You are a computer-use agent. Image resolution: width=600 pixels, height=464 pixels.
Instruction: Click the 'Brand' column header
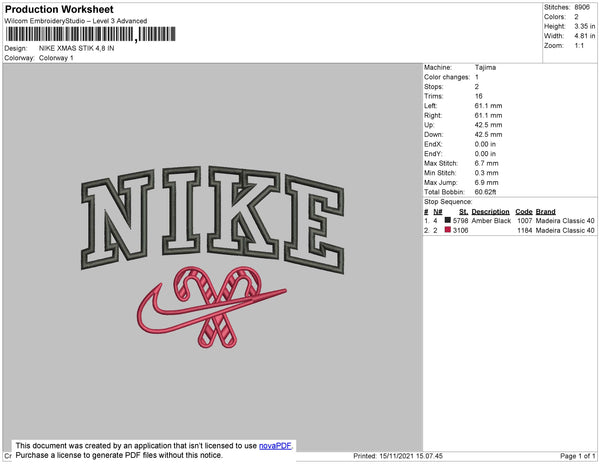pyautogui.click(x=545, y=212)
